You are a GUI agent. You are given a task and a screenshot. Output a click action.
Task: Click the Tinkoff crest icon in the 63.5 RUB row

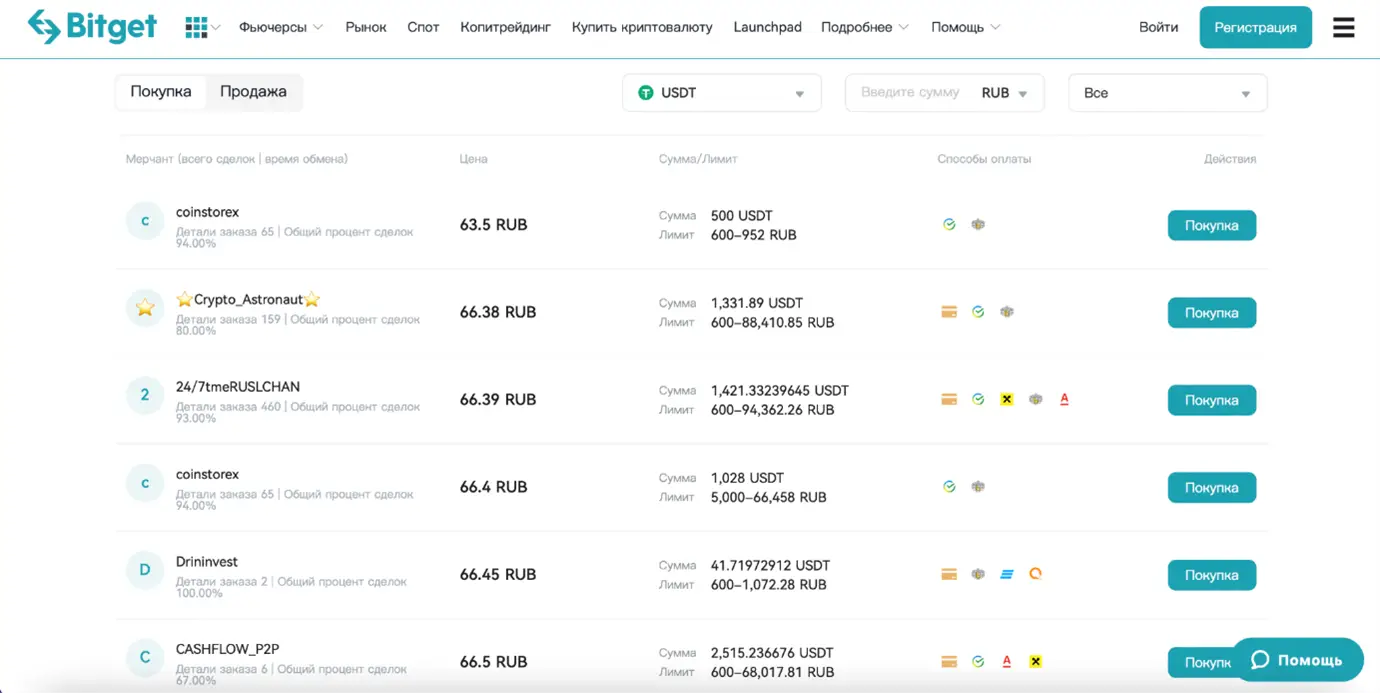coord(978,225)
